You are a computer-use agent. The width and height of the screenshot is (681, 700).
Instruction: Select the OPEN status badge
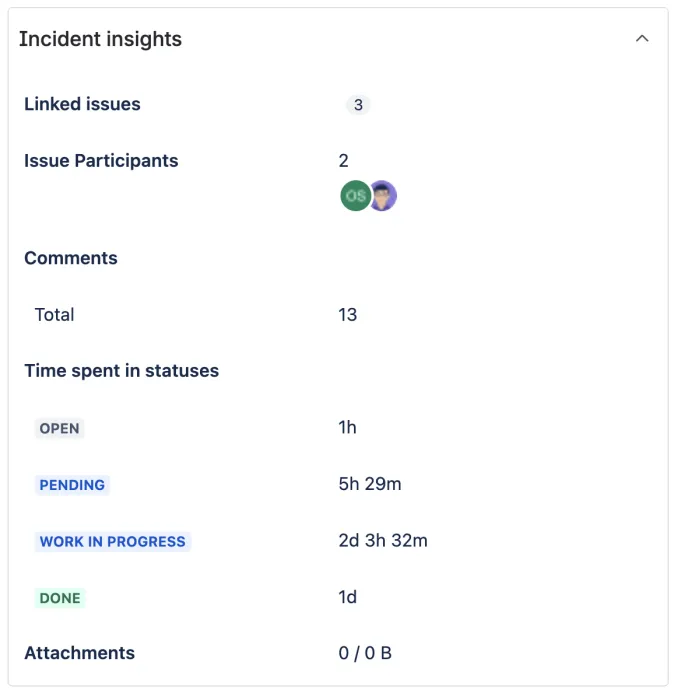tap(59, 428)
